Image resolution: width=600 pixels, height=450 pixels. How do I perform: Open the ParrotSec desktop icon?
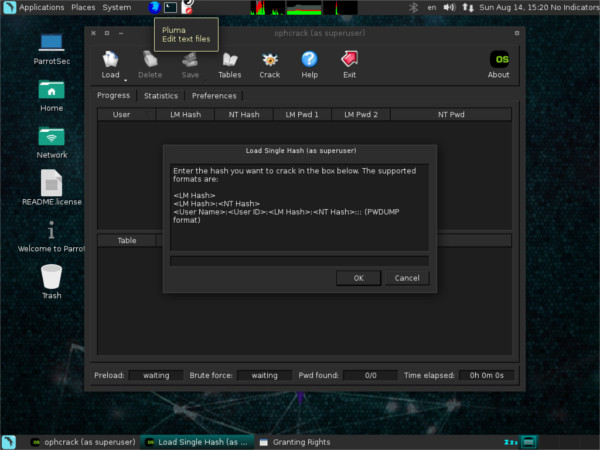(52, 49)
